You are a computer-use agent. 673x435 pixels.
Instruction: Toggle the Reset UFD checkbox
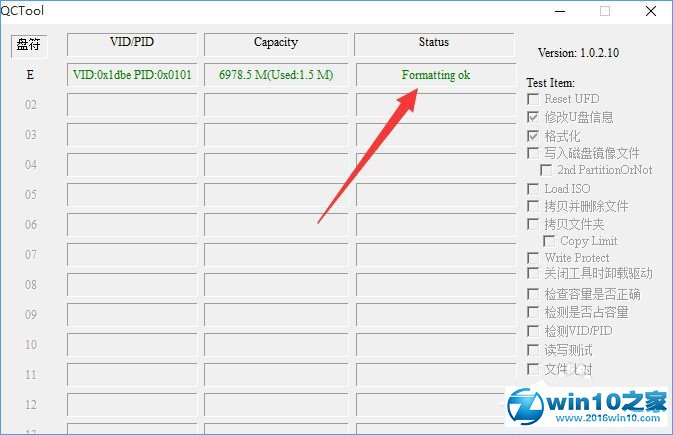click(x=533, y=99)
